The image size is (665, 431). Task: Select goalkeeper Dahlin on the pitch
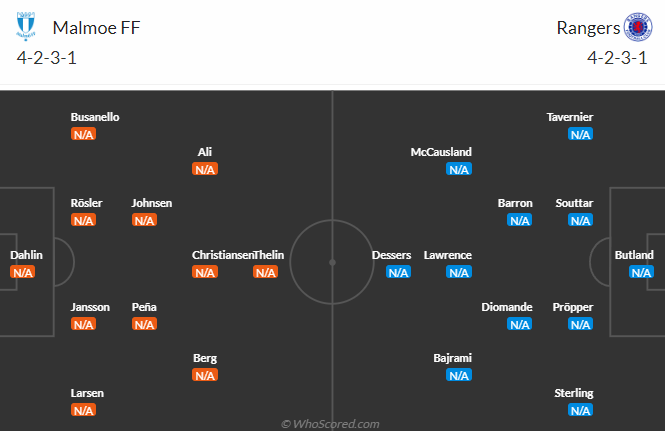(26, 255)
